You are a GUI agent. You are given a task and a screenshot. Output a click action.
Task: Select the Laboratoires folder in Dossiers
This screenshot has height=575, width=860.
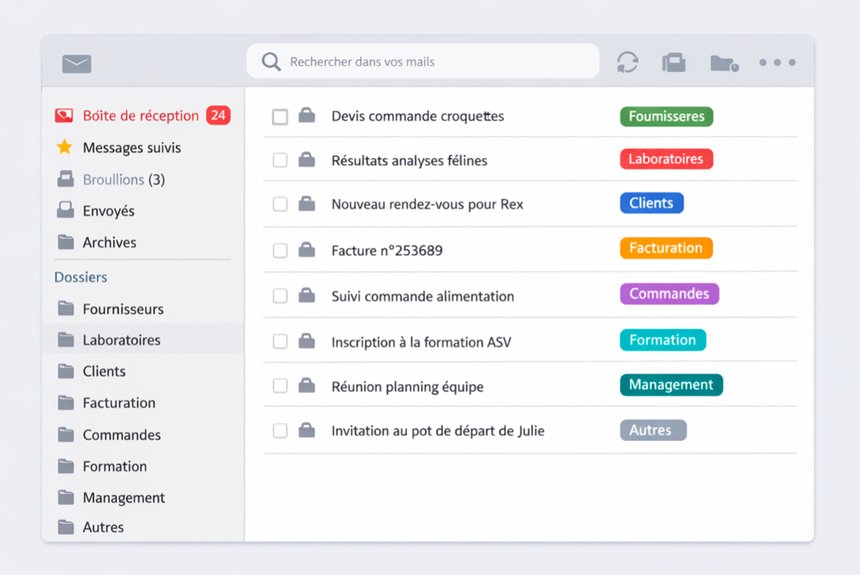(121, 340)
